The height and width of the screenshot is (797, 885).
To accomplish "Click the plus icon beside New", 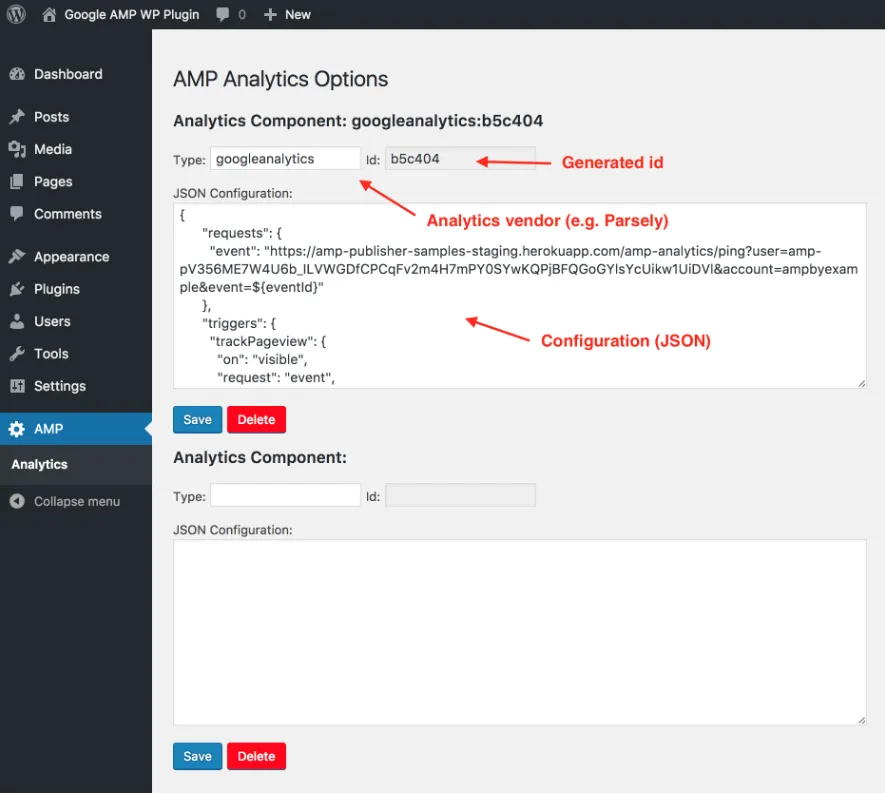I will 270,15.
